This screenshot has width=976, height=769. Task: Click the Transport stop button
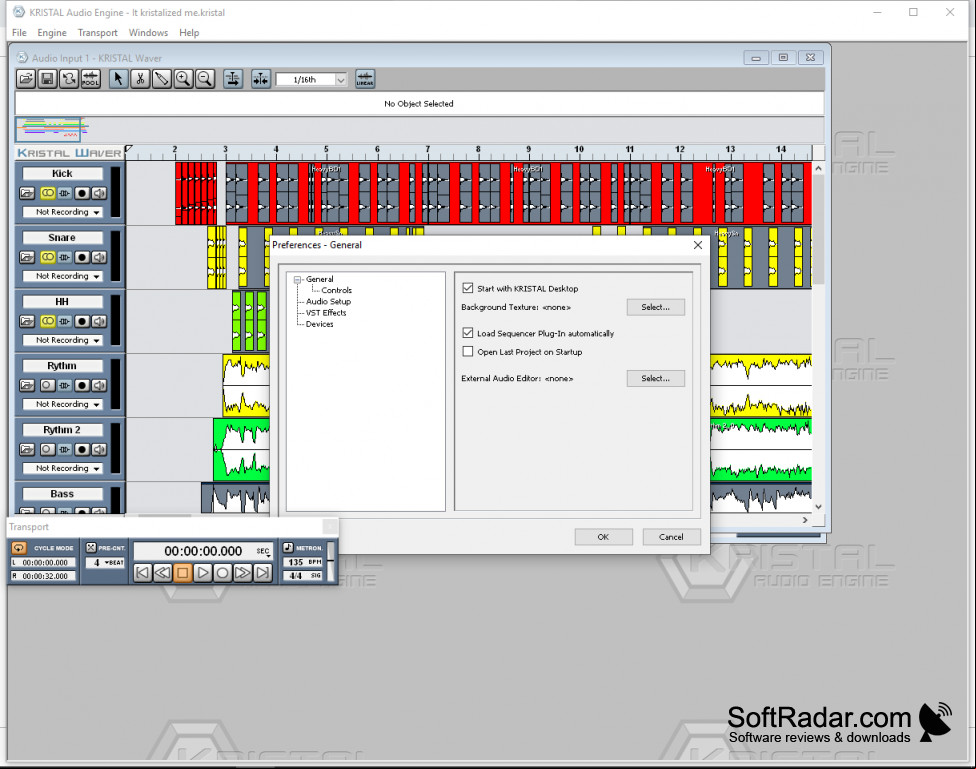click(182, 572)
